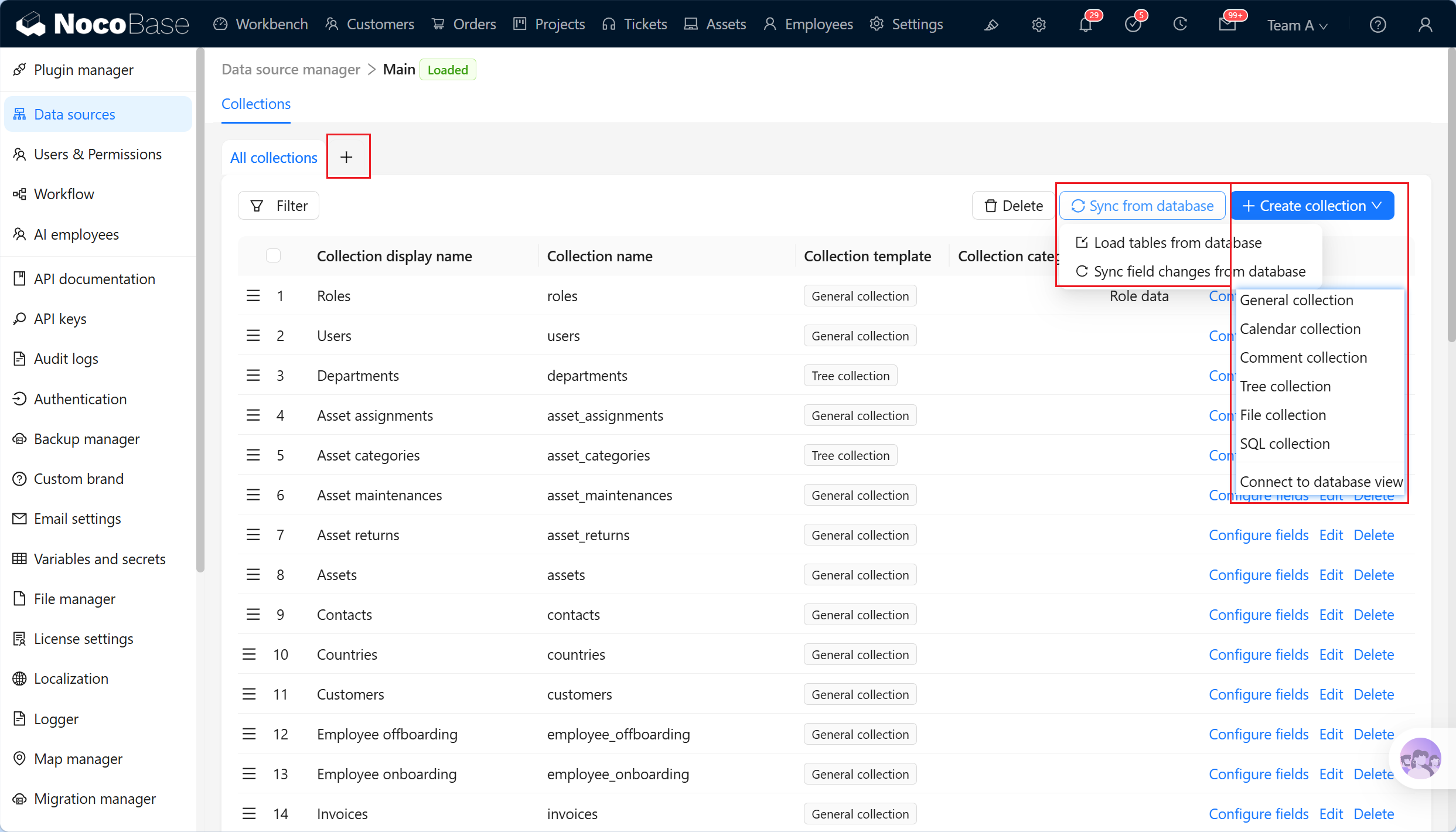Open the Employees top menu
This screenshot has width=1456, height=832.
point(809,24)
